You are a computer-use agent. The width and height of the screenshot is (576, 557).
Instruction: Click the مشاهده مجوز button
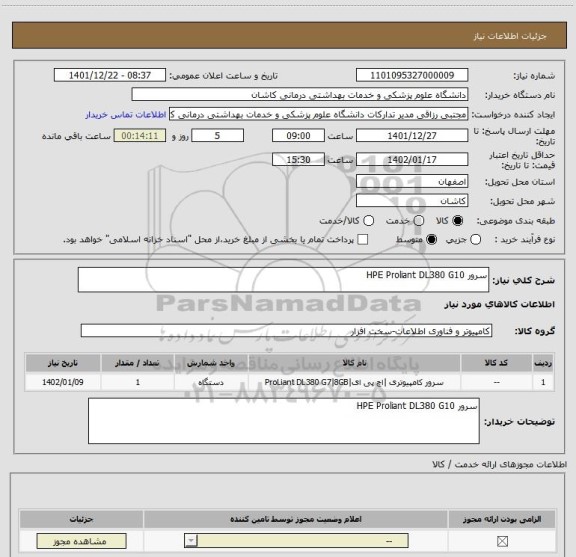[x=81, y=541]
